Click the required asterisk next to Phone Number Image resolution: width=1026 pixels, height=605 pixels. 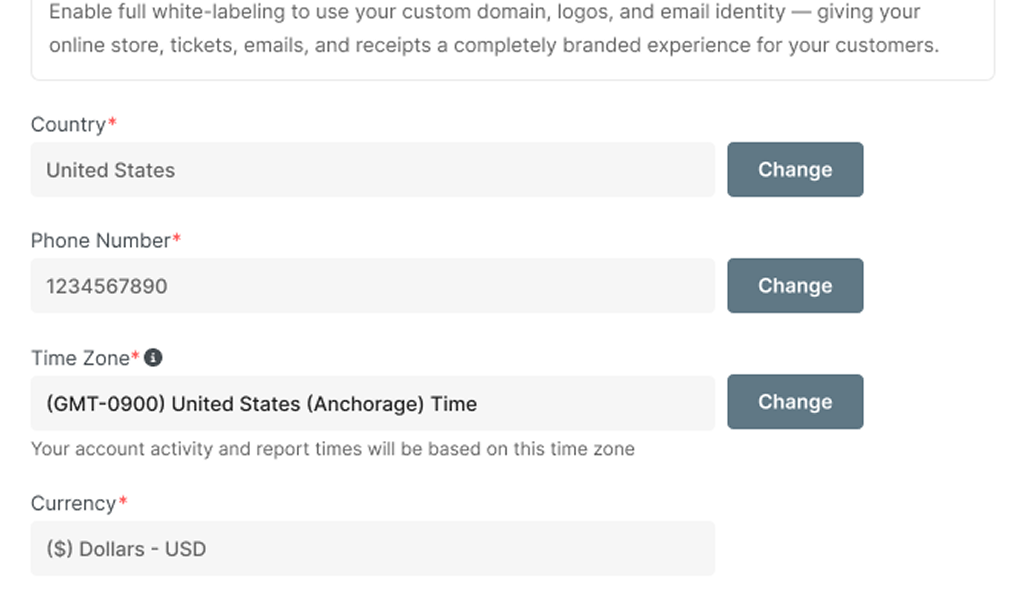(177, 240)
